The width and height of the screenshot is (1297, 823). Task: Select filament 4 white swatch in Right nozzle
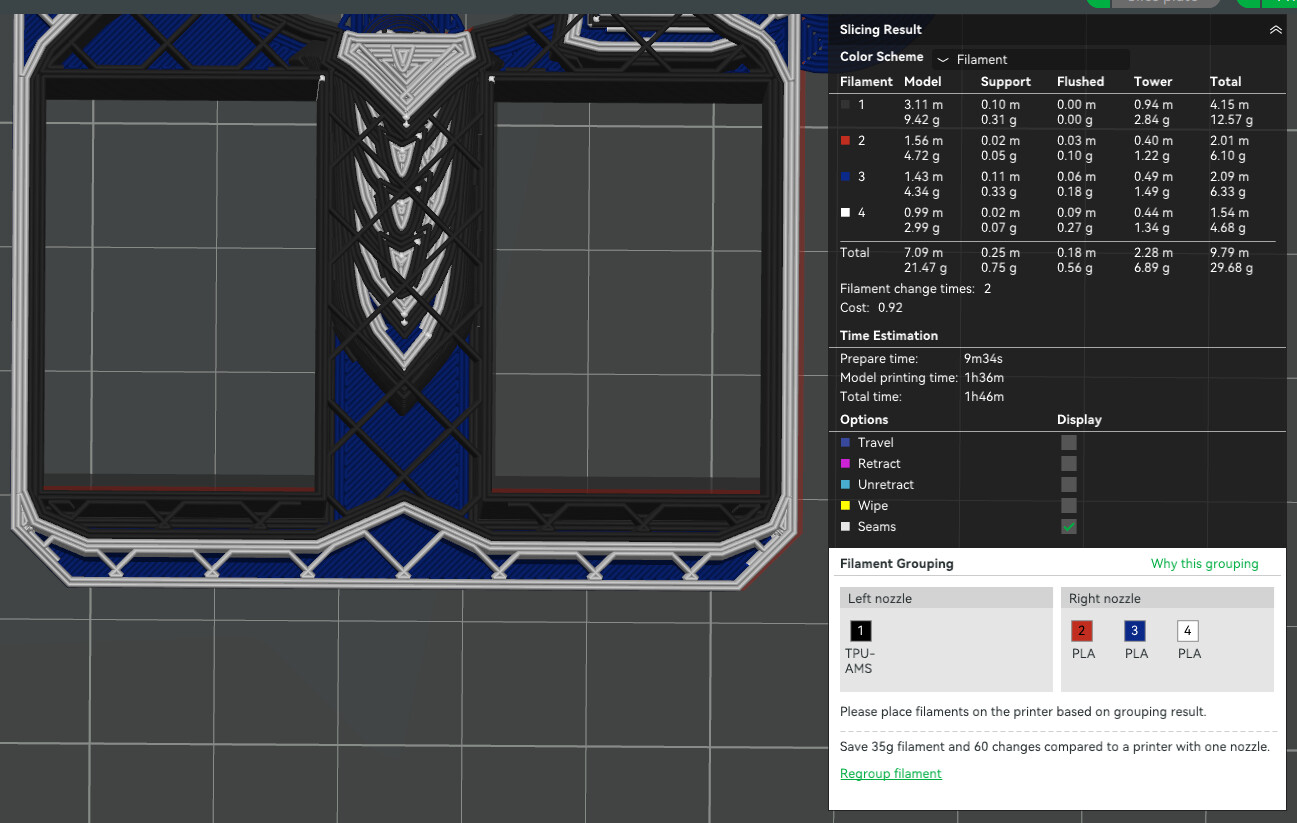pyautogui.click(x=1187, y=631)
